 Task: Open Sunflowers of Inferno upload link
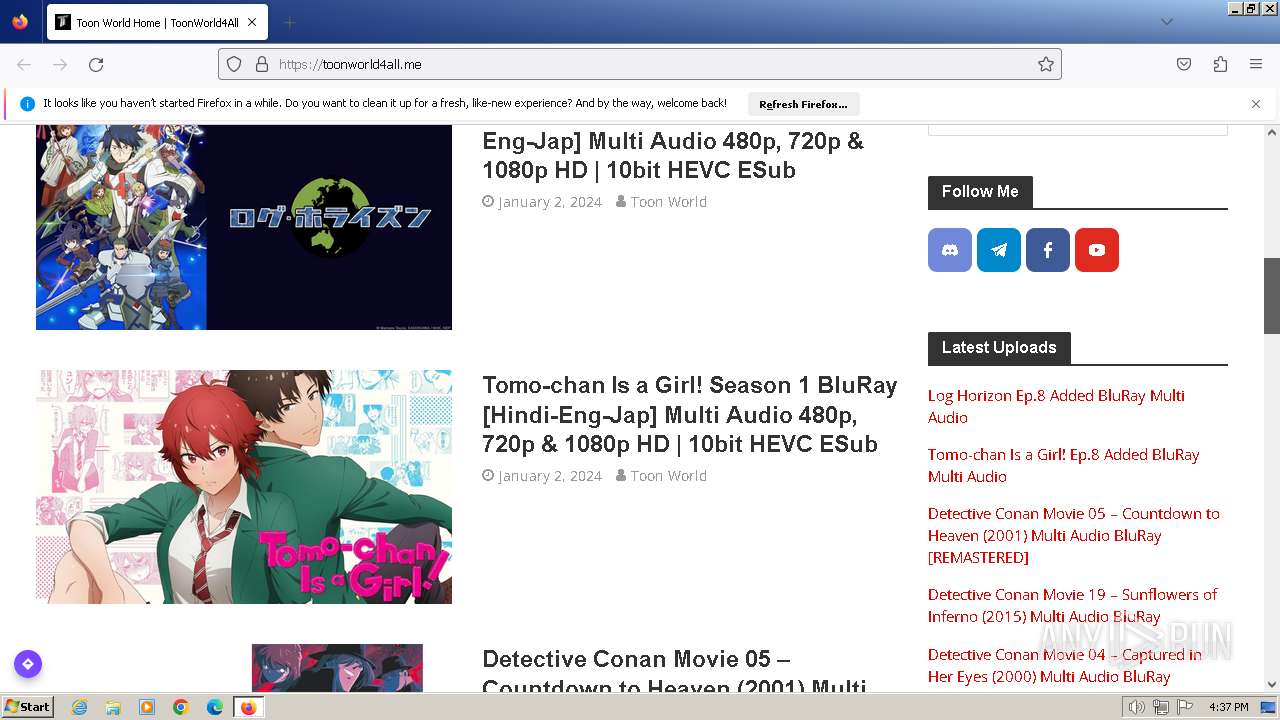pyautogui.click(x=1072, y=605)
